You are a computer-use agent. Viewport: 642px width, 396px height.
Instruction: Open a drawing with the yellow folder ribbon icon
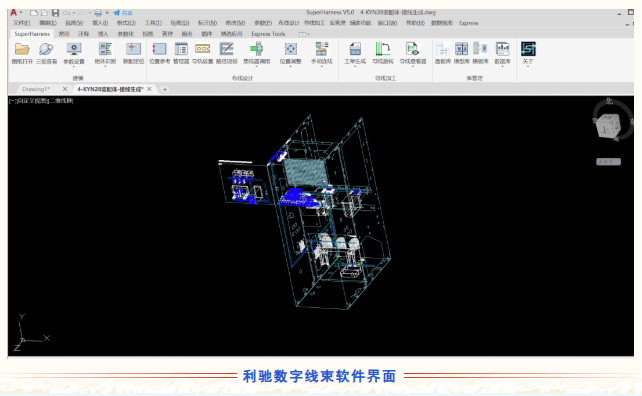[x=22, y=49]
